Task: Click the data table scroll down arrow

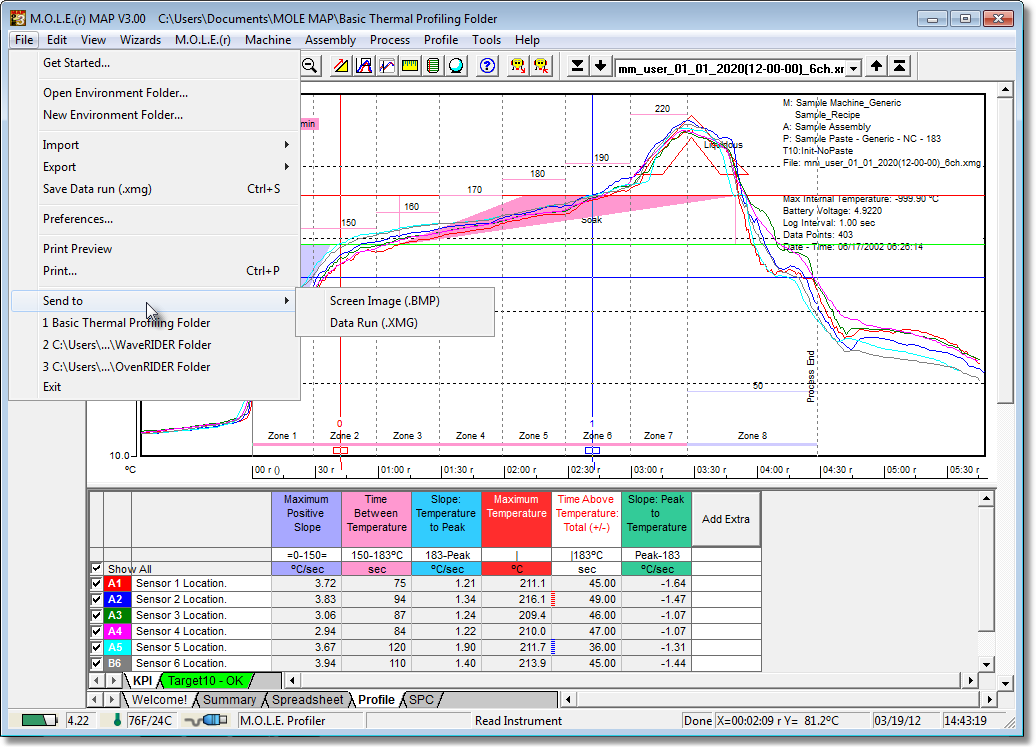Action: 986,664
